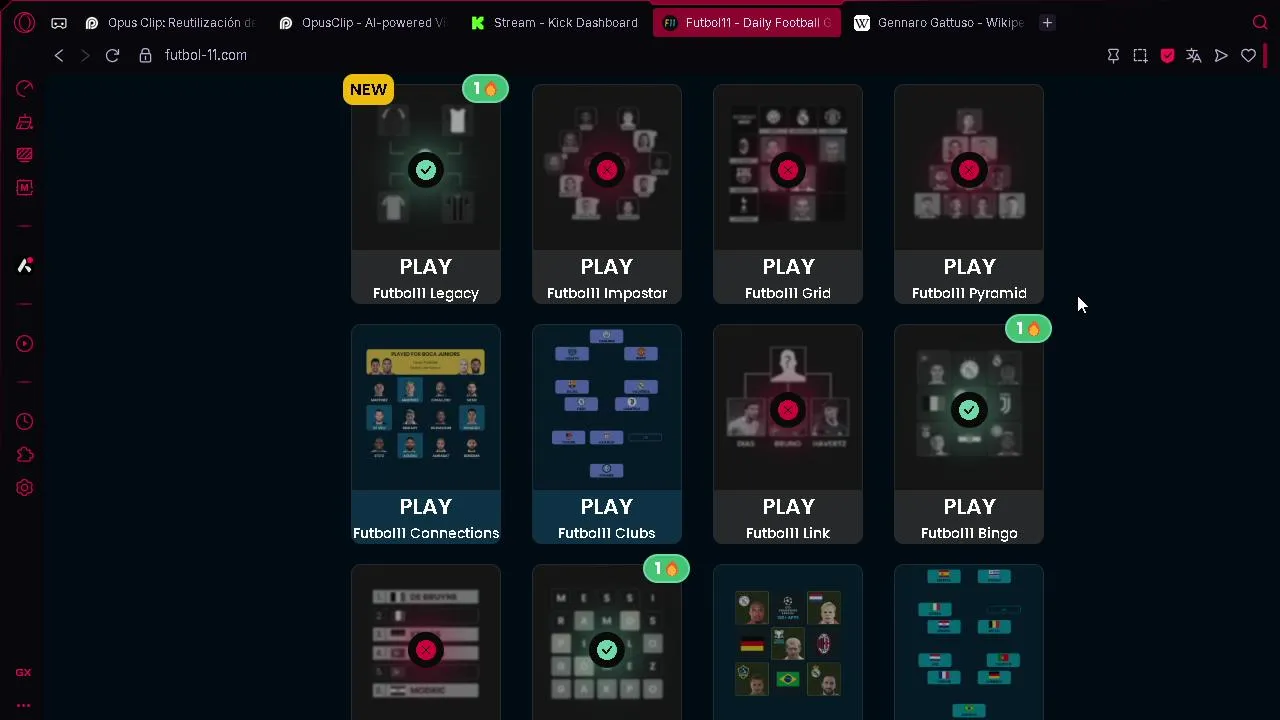1280x720 pixels.
Task: Switch to OpusClip - AI-powered tab
Action: (363, 22)
